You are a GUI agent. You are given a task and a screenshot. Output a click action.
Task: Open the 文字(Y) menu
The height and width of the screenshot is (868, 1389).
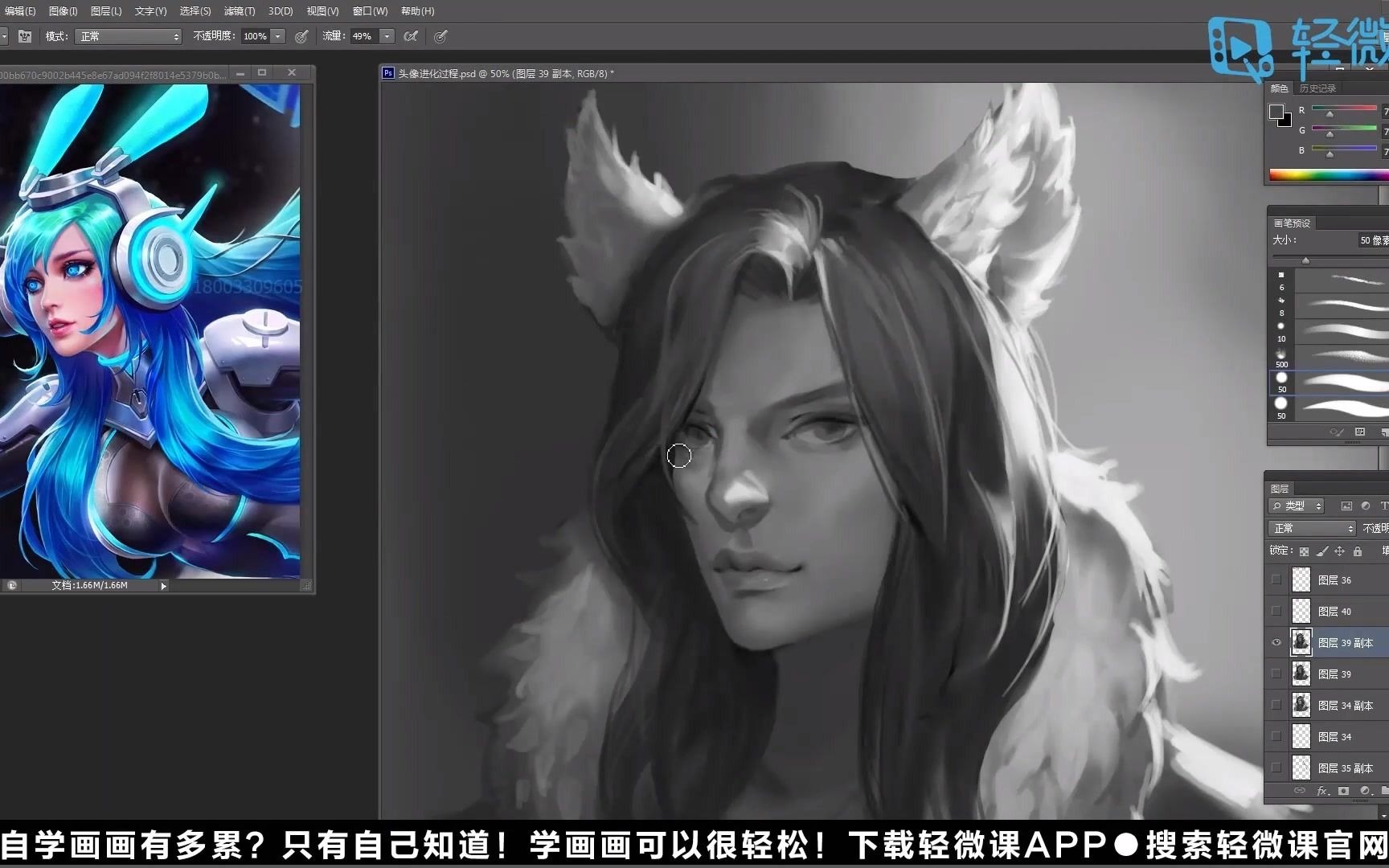click(x=150, y=11)
